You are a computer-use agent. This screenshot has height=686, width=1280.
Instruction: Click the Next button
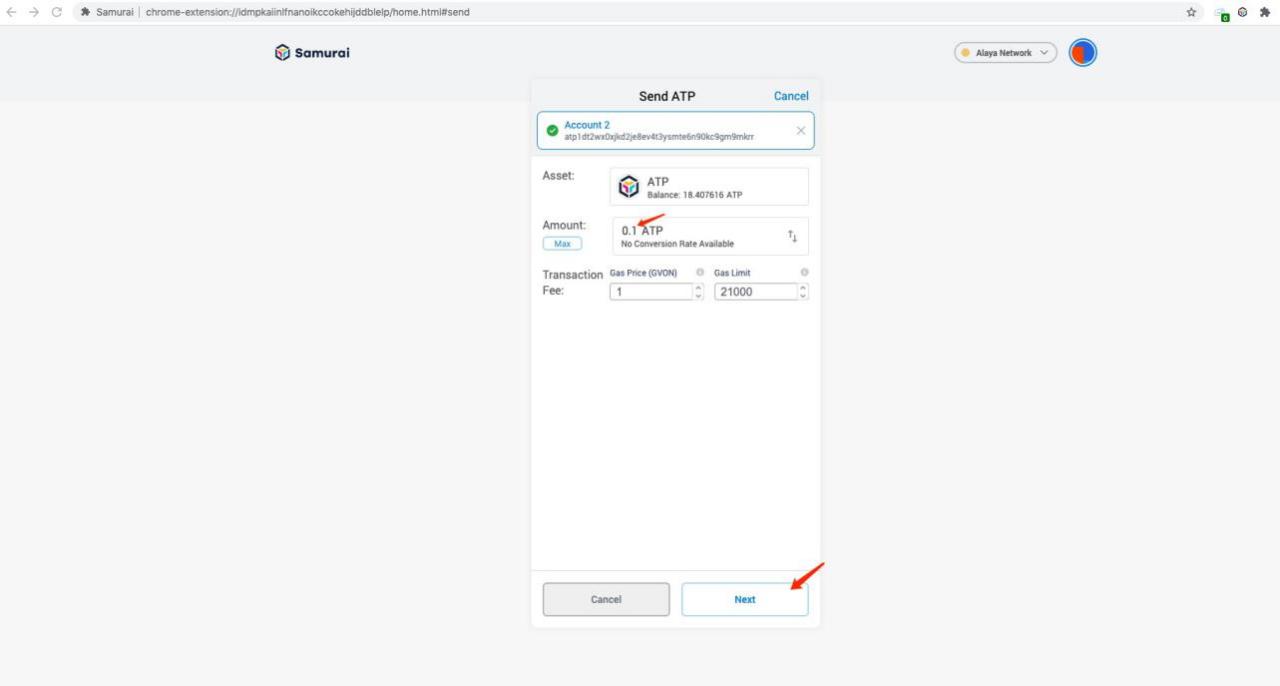pyautogui.click(x=744, y=600)
